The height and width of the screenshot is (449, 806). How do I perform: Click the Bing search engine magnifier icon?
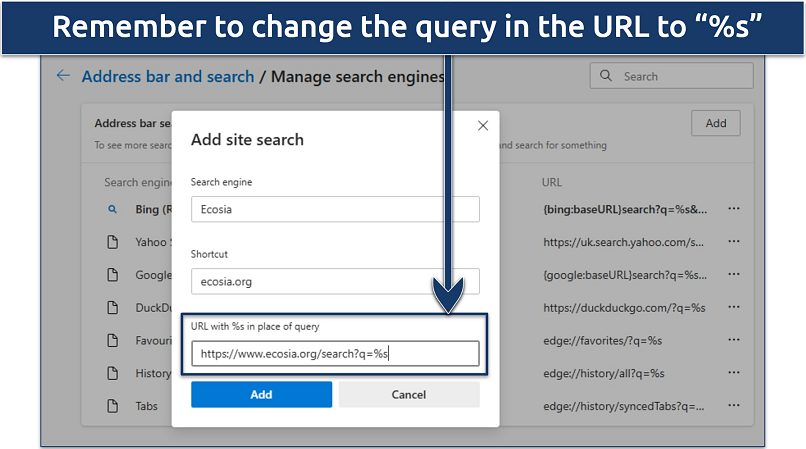pos(112,210)
